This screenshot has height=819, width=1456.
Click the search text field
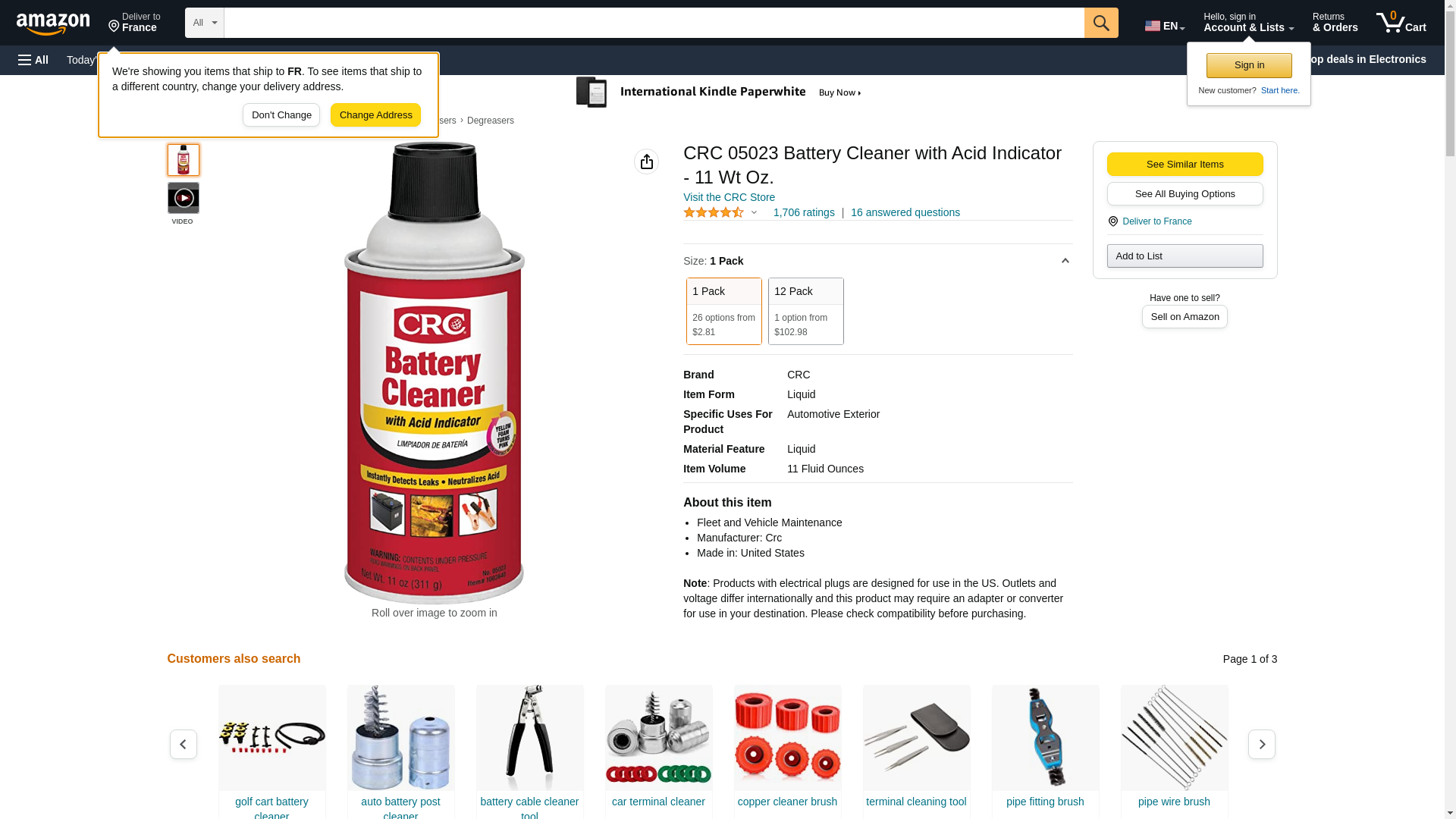tap(654, 23)
